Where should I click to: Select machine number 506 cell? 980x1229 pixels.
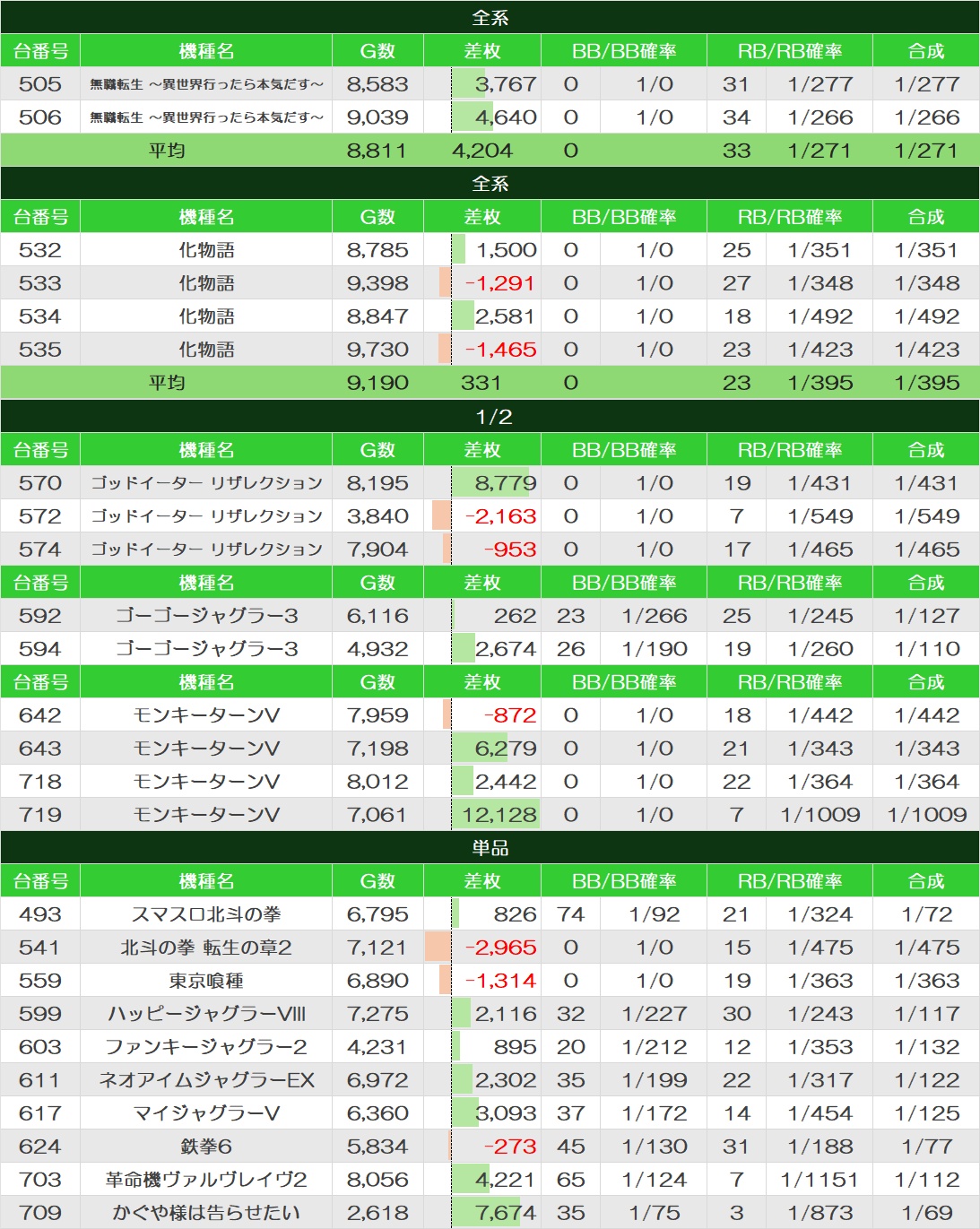click(x=40, y=117)
